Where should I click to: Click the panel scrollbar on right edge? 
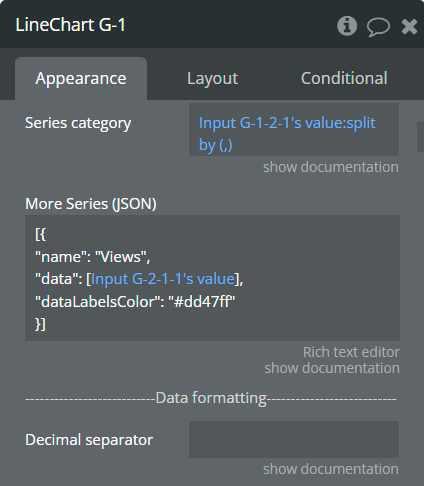coord(420,137)
